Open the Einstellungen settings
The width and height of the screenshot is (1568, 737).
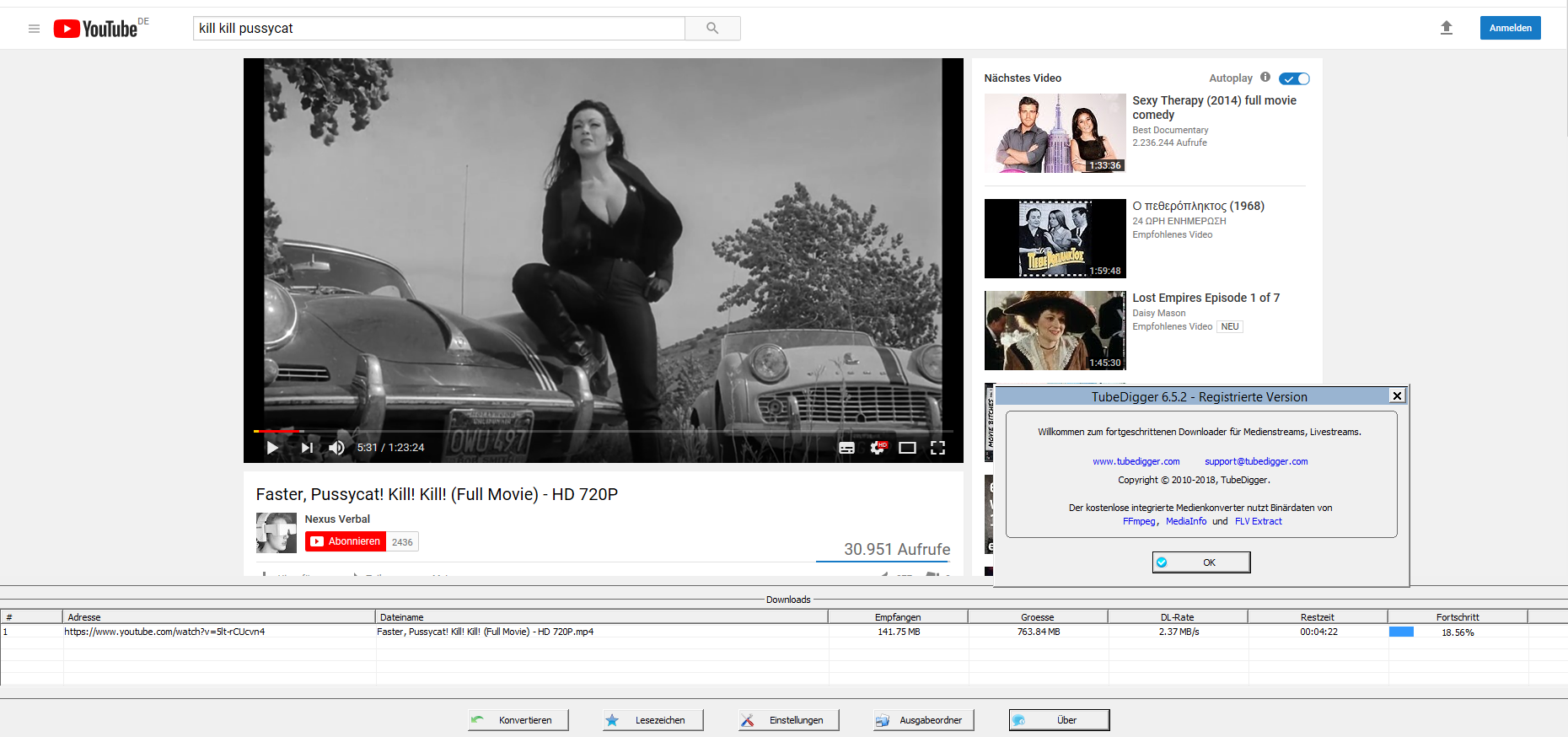point(788,720)
